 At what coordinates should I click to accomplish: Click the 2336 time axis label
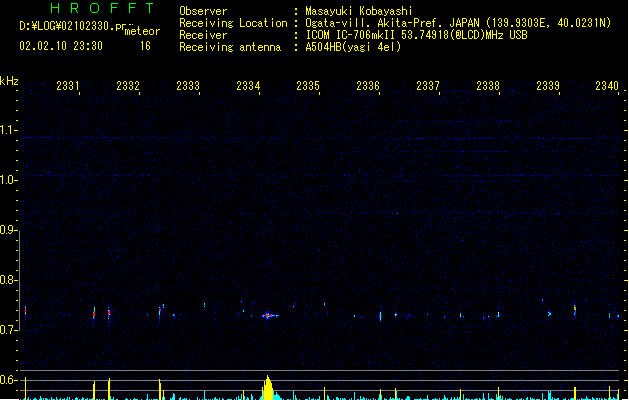tap(368, 86)
